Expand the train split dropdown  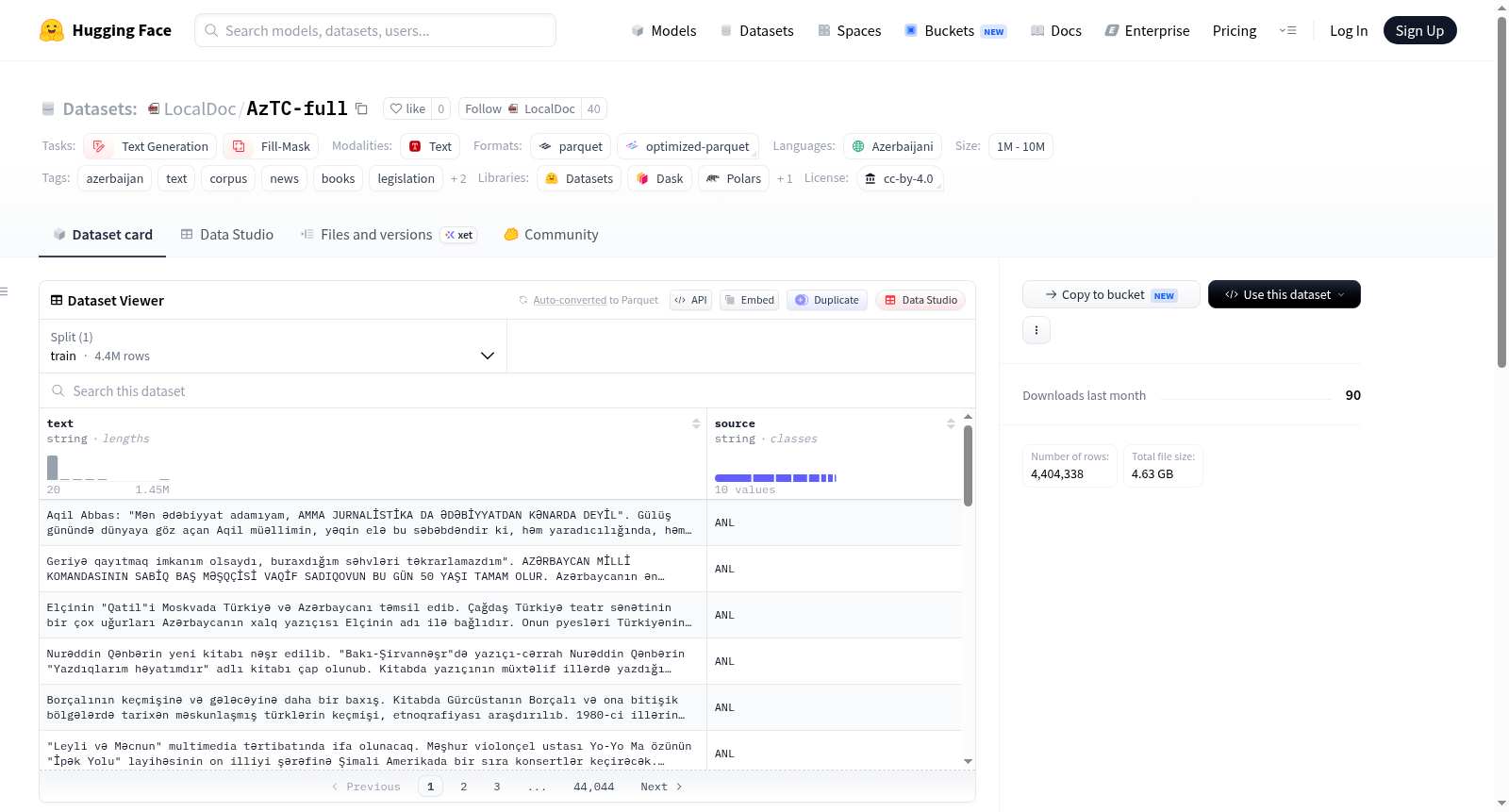[274, 346]
